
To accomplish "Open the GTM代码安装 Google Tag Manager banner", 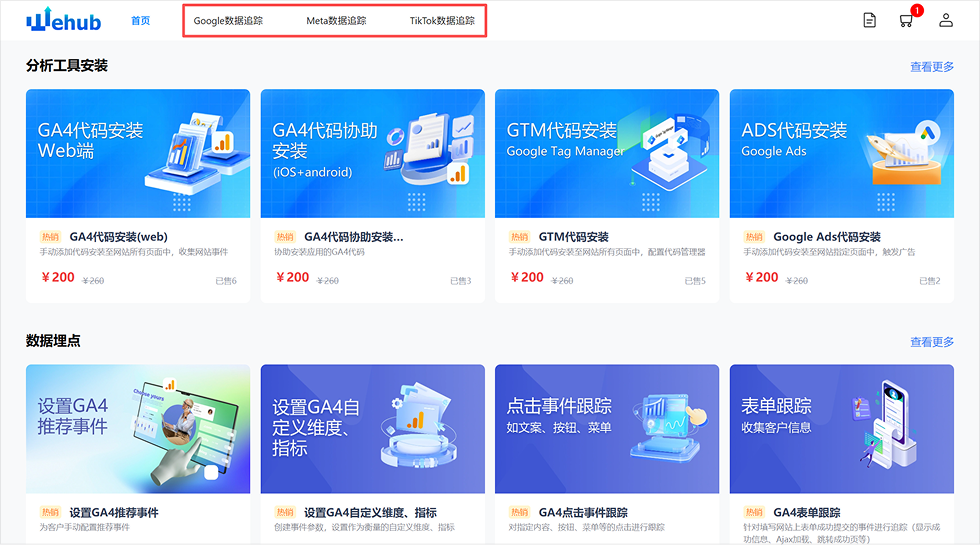I will pyautogui.click(x=607, y=153).
